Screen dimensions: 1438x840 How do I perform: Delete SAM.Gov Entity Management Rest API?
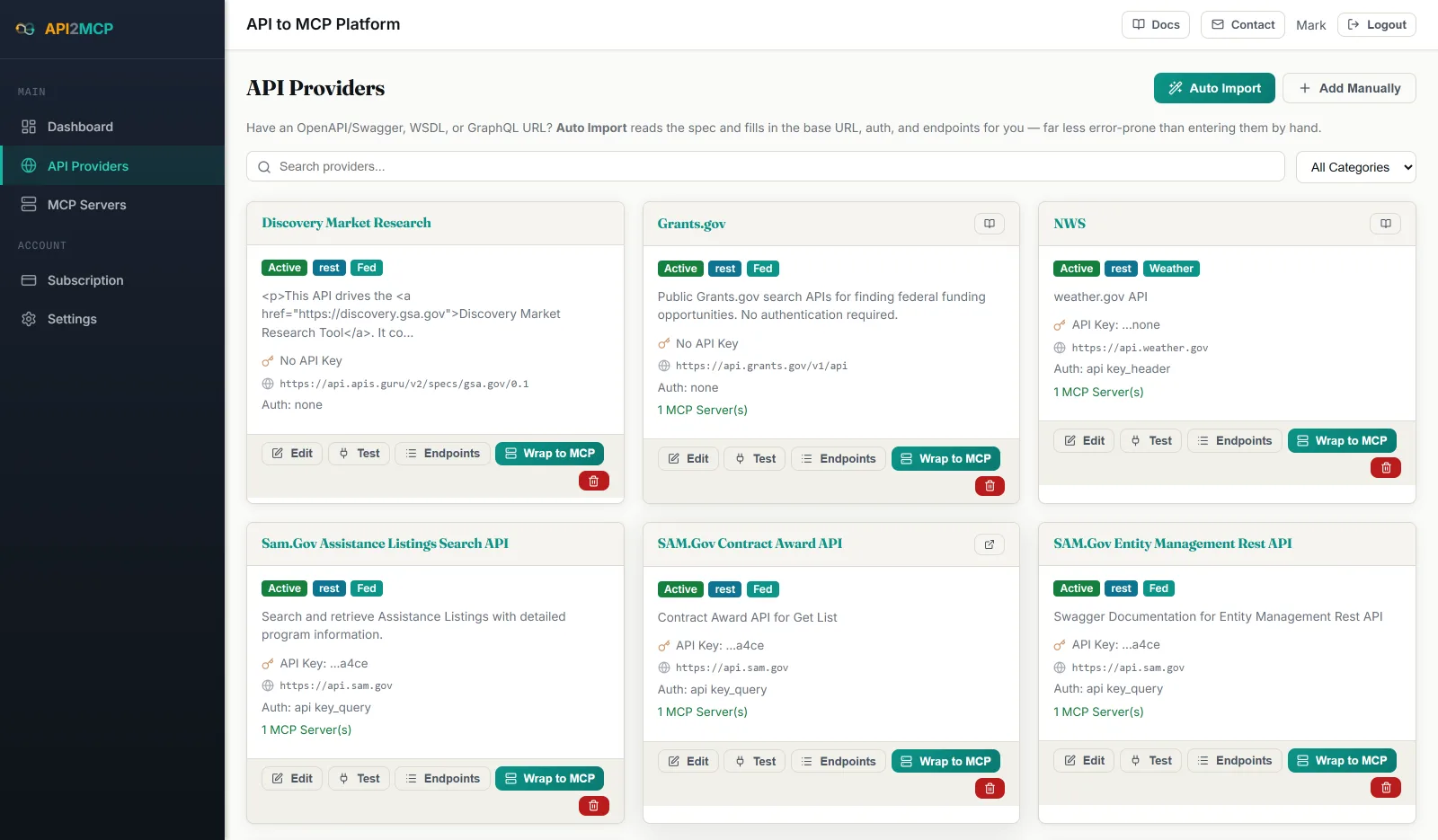(x=1386, y=788)
